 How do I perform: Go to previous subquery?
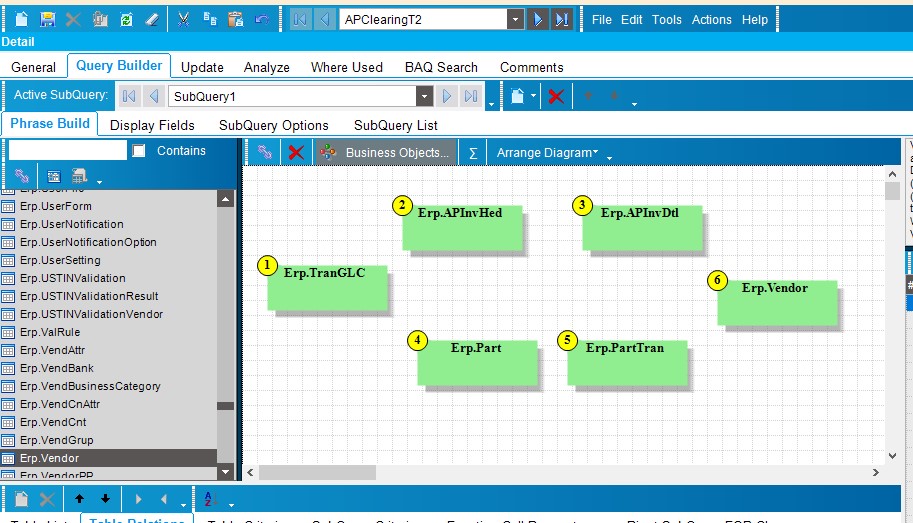pos(154,96)
